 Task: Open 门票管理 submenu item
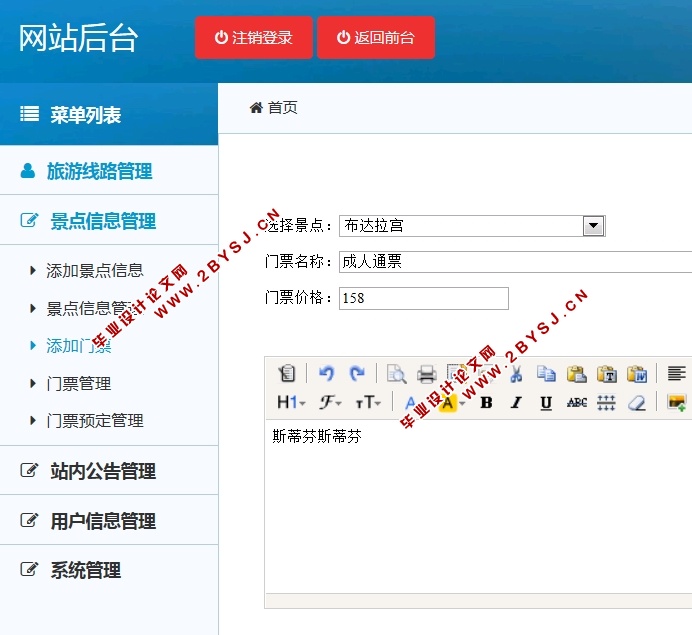(x=79, y=383)
